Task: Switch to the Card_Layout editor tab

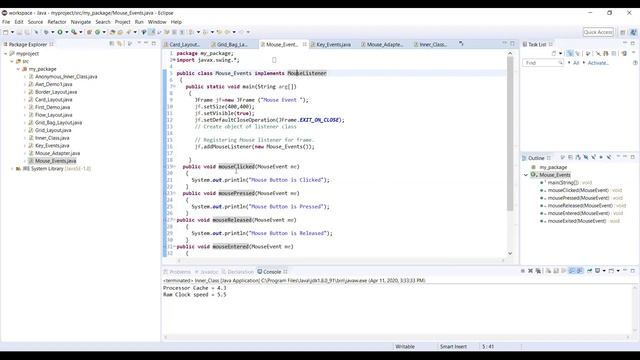Action: click(x=184, y=44)
